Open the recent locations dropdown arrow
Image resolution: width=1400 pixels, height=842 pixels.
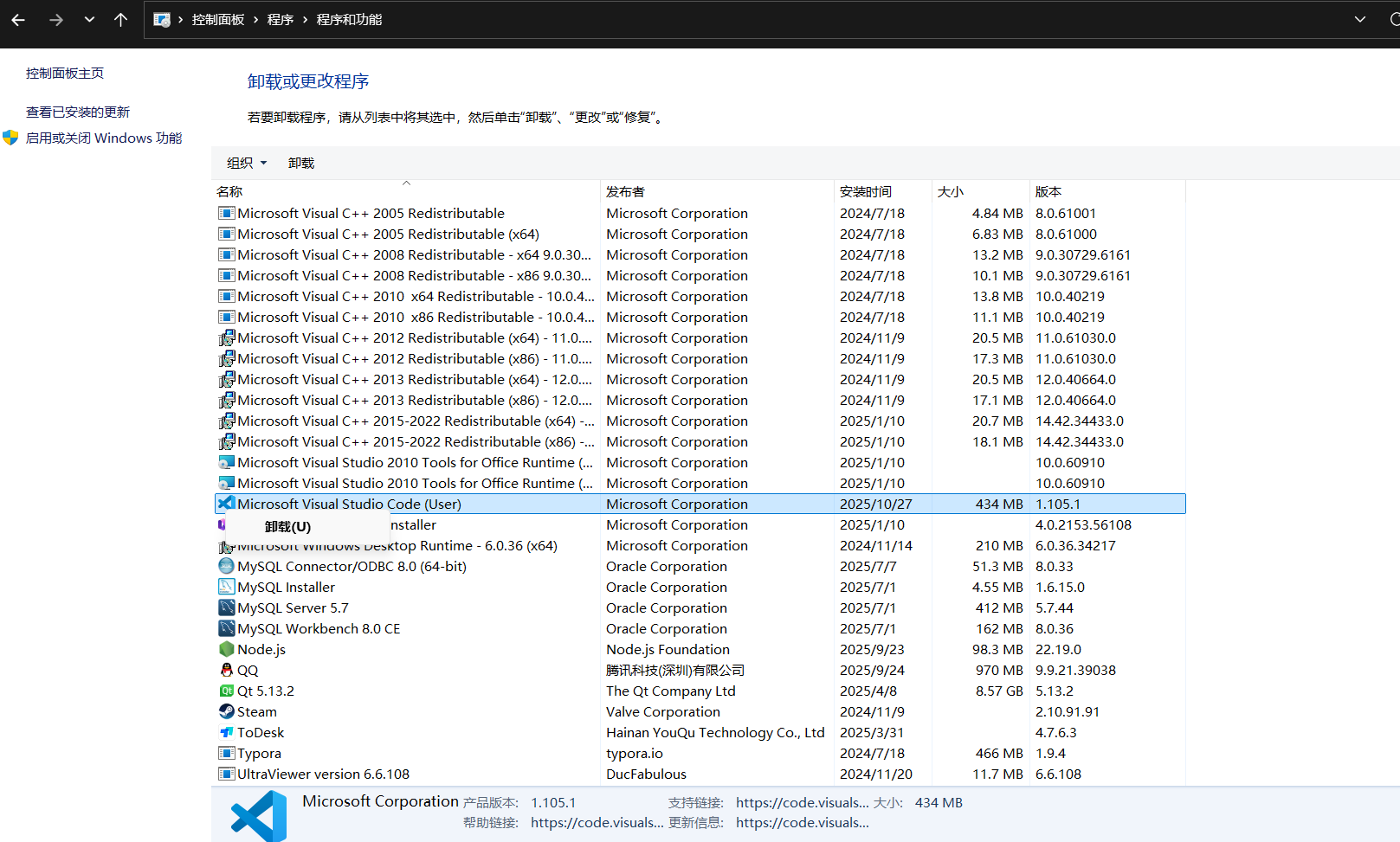point(89,19)
